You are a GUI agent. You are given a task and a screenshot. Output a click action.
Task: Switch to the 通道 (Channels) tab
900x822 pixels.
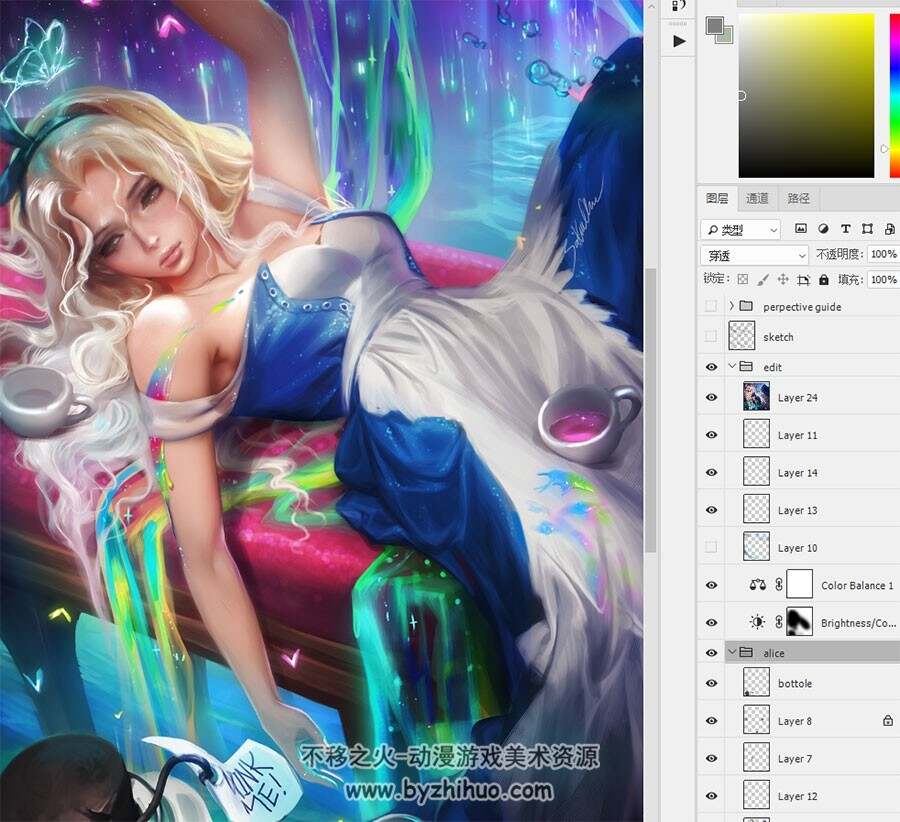(x=757, y=199)
